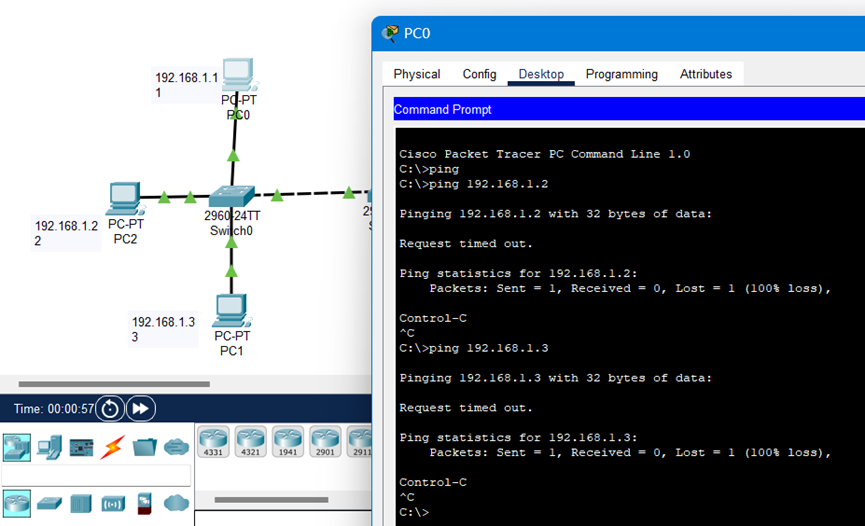Screen dimensions: 865x526
Task: Choose the Routers subcategory icon
Action: pyautogui.click(x=17, y=503)
